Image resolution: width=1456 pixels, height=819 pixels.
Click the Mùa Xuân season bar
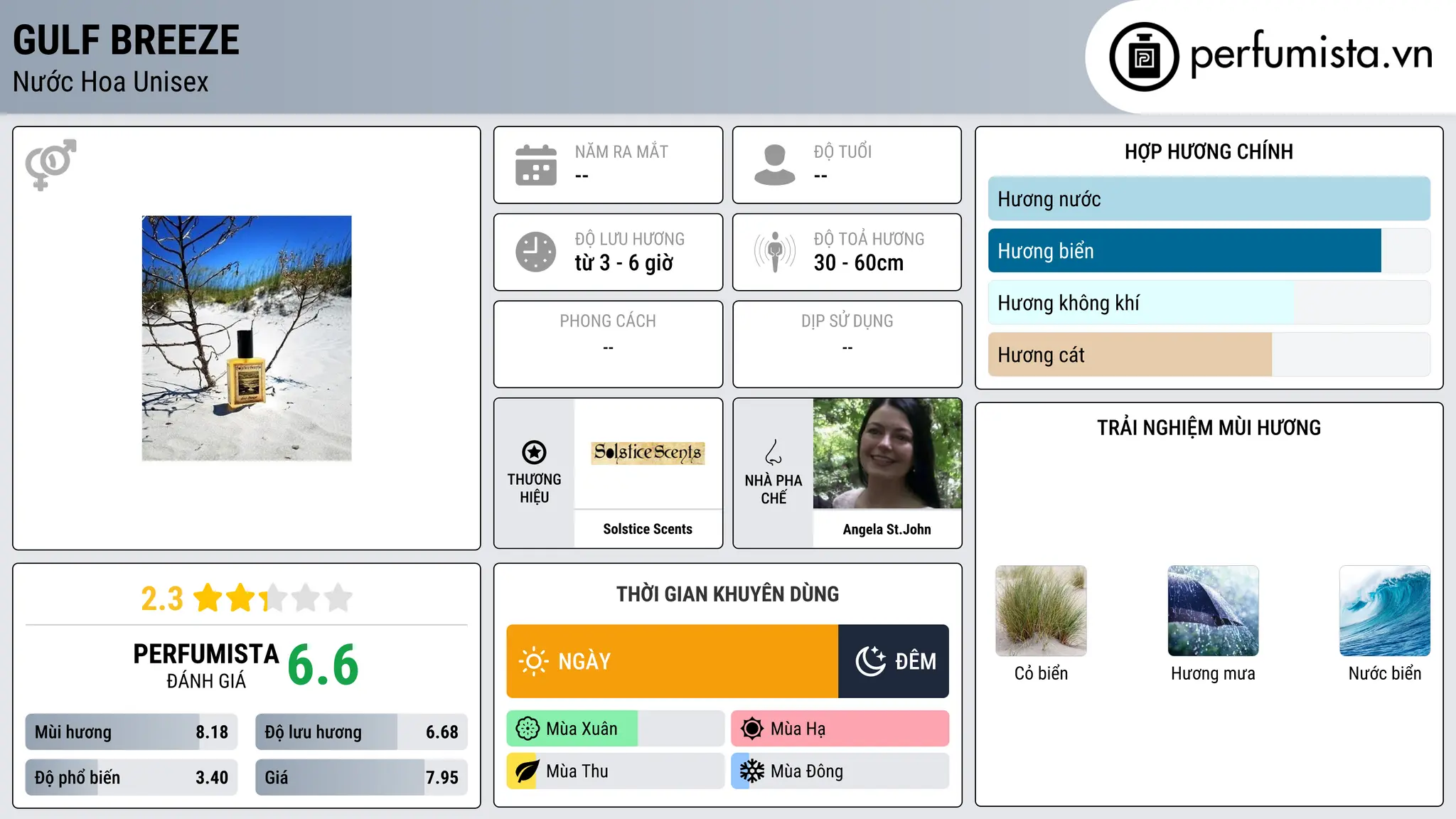click(x=615, y=729)
